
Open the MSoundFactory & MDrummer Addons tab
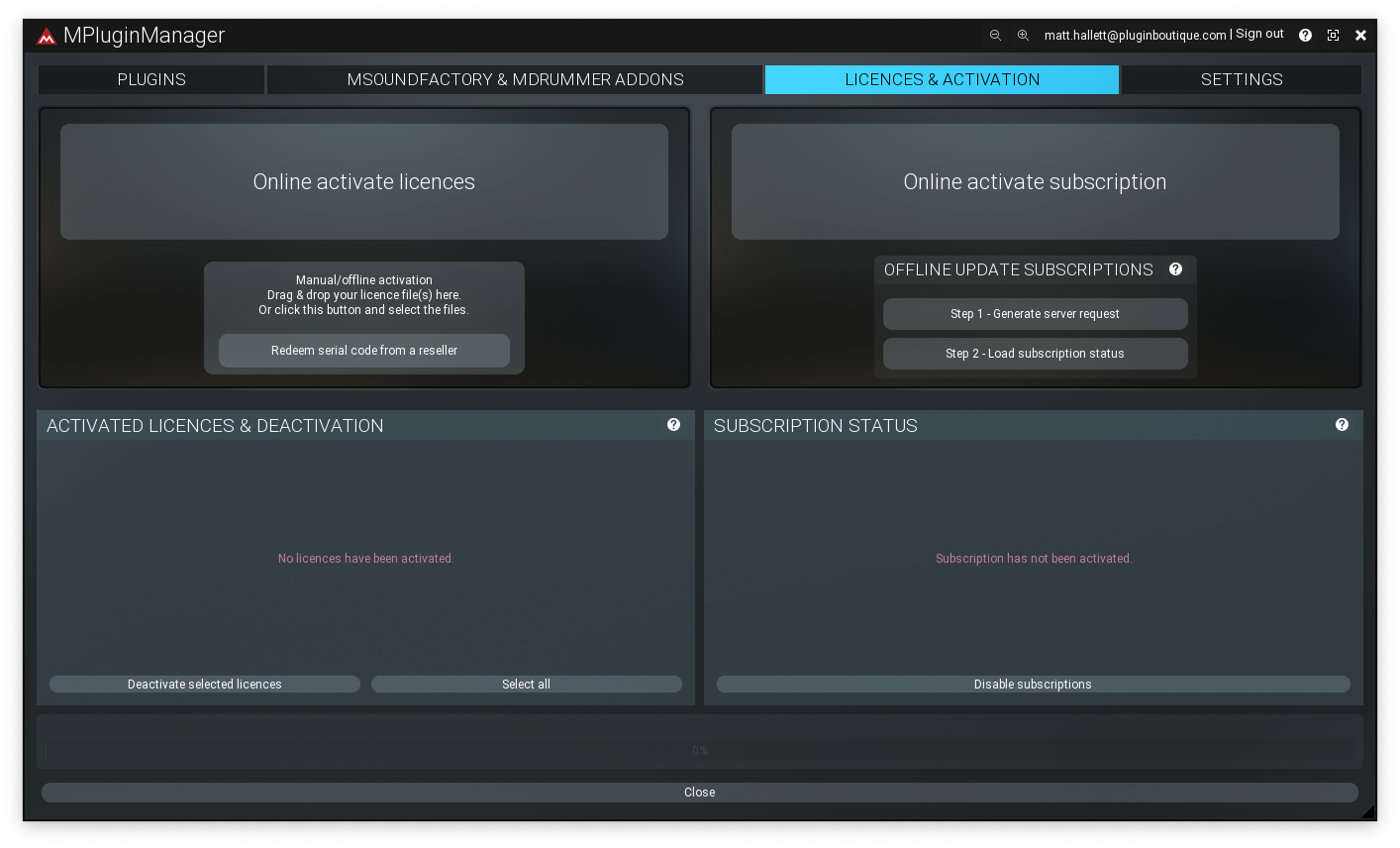tap(515, 79)
